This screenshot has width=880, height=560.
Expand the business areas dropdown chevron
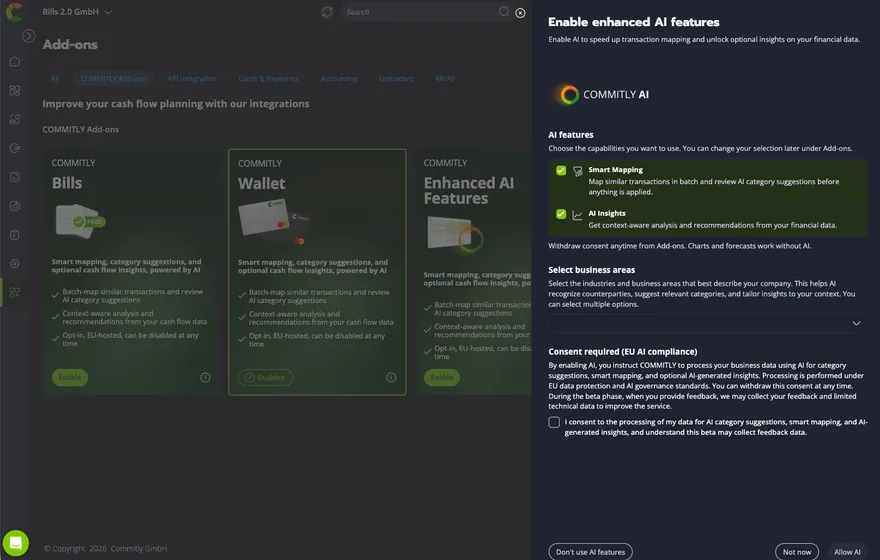click(856, 323)
